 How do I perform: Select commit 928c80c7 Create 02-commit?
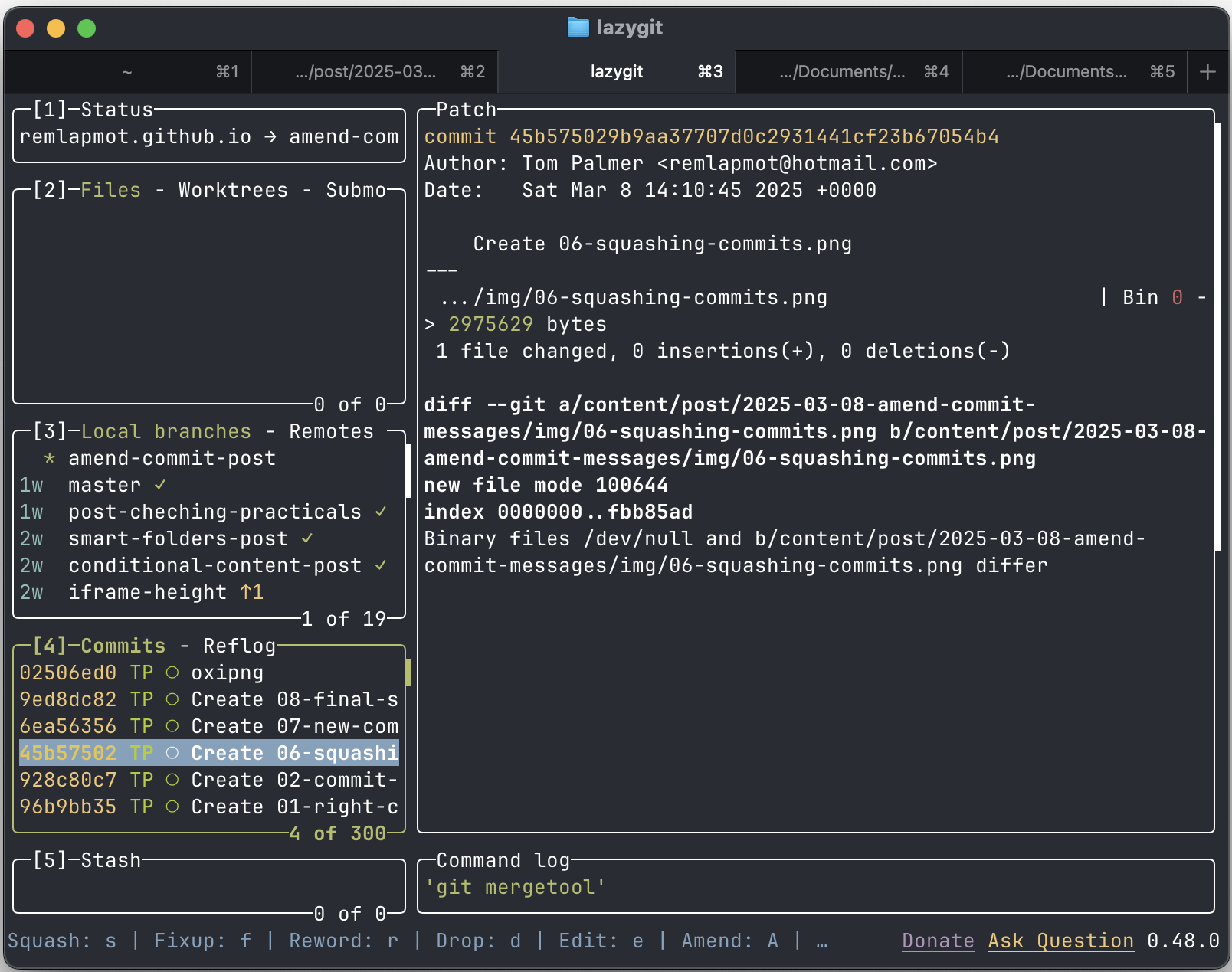[209, 780]
